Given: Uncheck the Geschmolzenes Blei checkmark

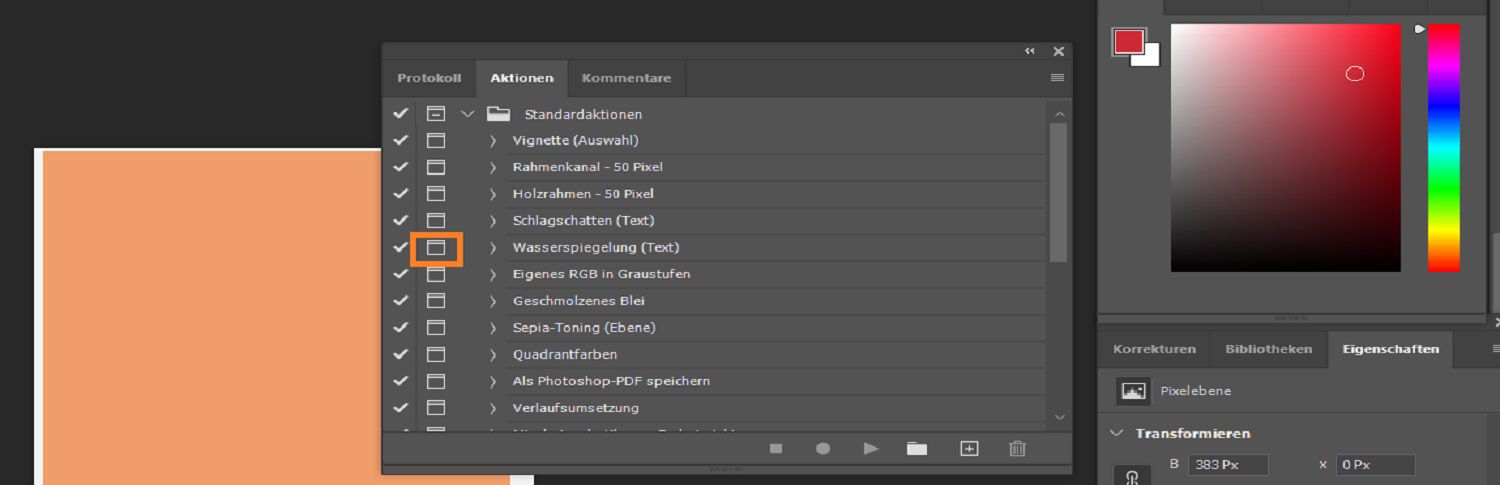Looking at the screenshot, I should tap(401, 301).
